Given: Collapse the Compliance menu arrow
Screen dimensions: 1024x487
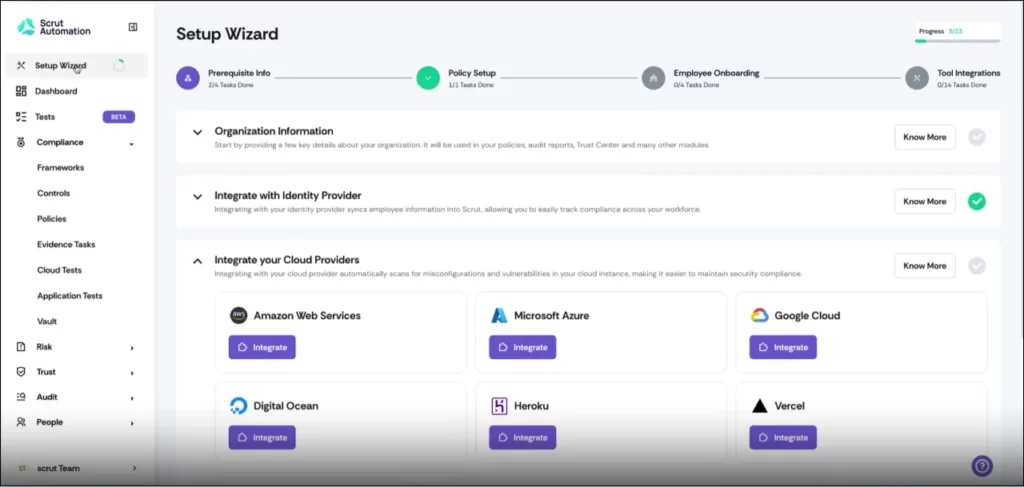Looking at the screenshot, I should point(131,144).
